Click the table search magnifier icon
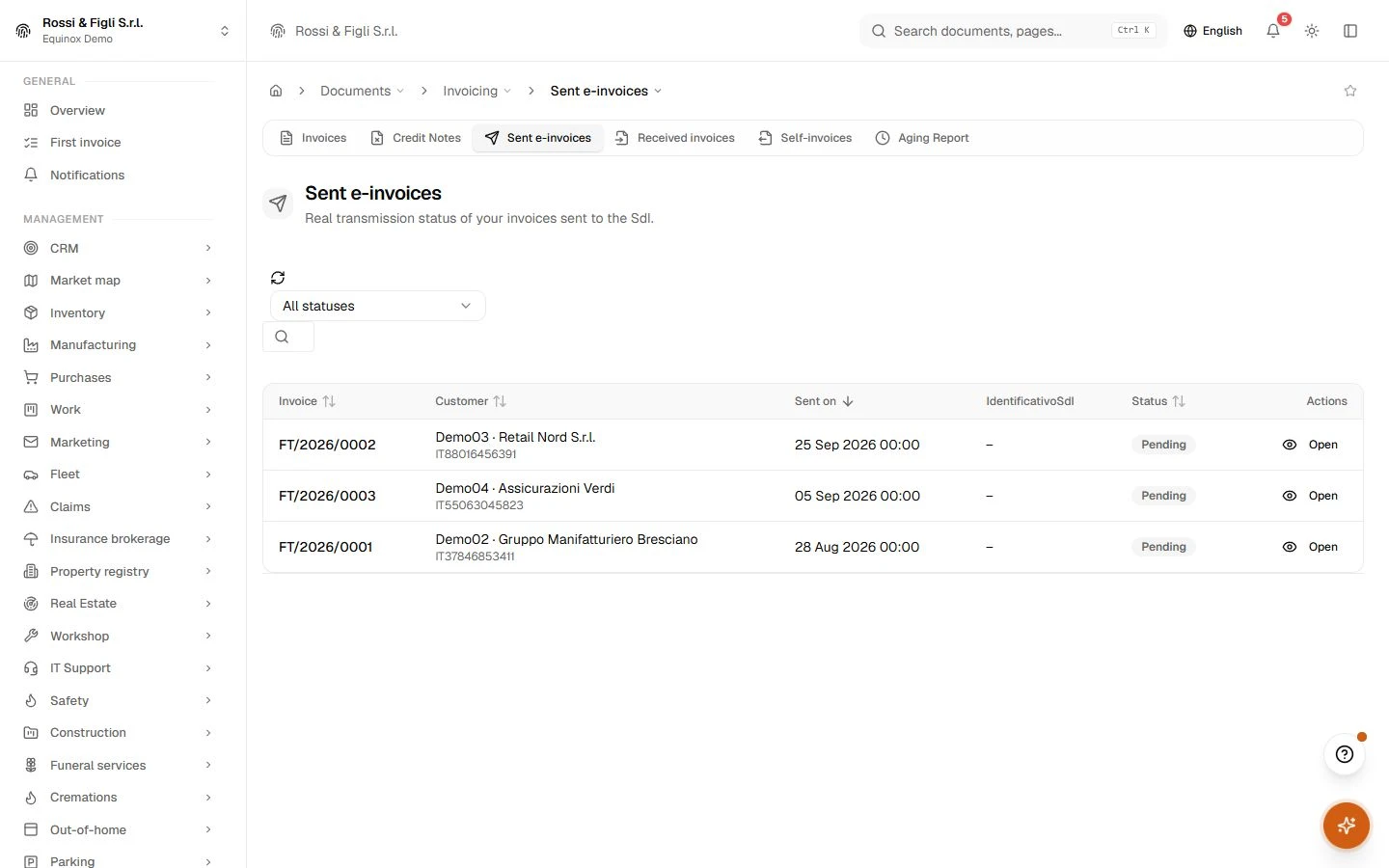The image size is (1389, 868). [x=282, y=337]
